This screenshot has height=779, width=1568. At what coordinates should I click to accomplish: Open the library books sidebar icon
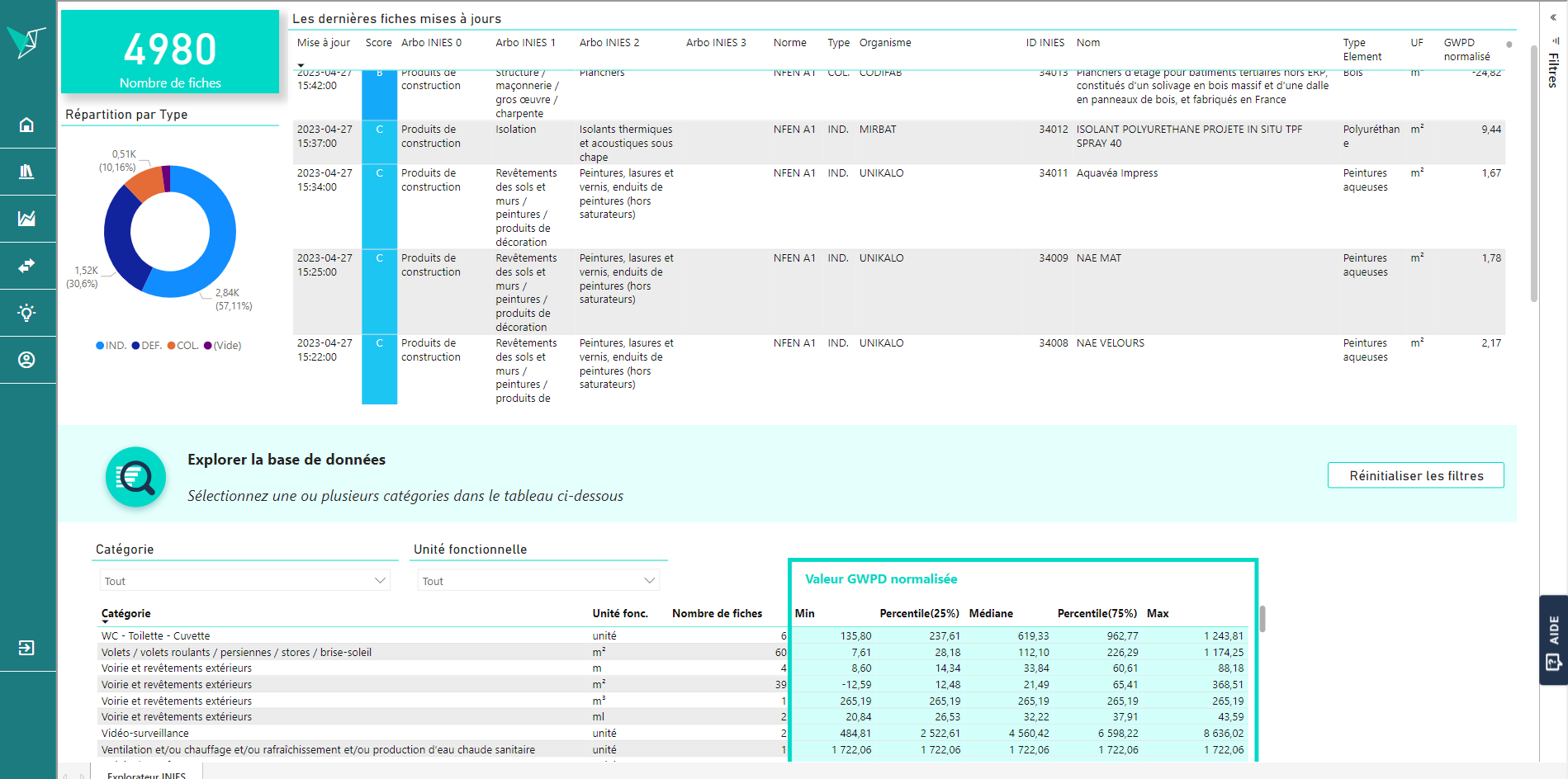pos(26,172)
